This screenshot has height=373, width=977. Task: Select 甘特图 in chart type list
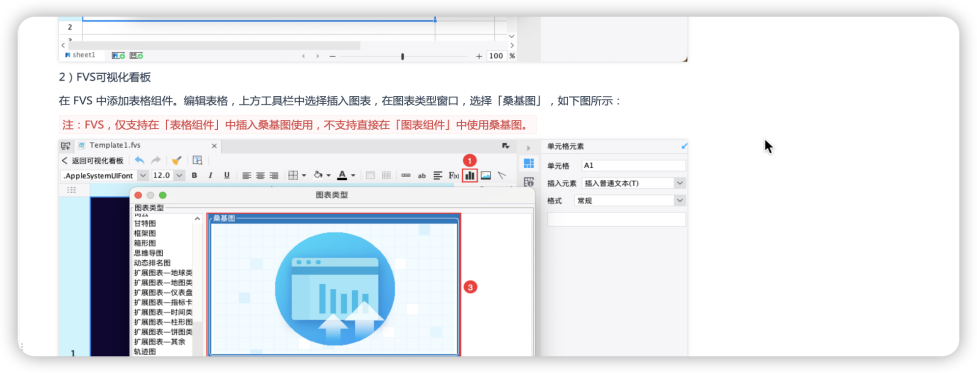(x=145, y=223)
